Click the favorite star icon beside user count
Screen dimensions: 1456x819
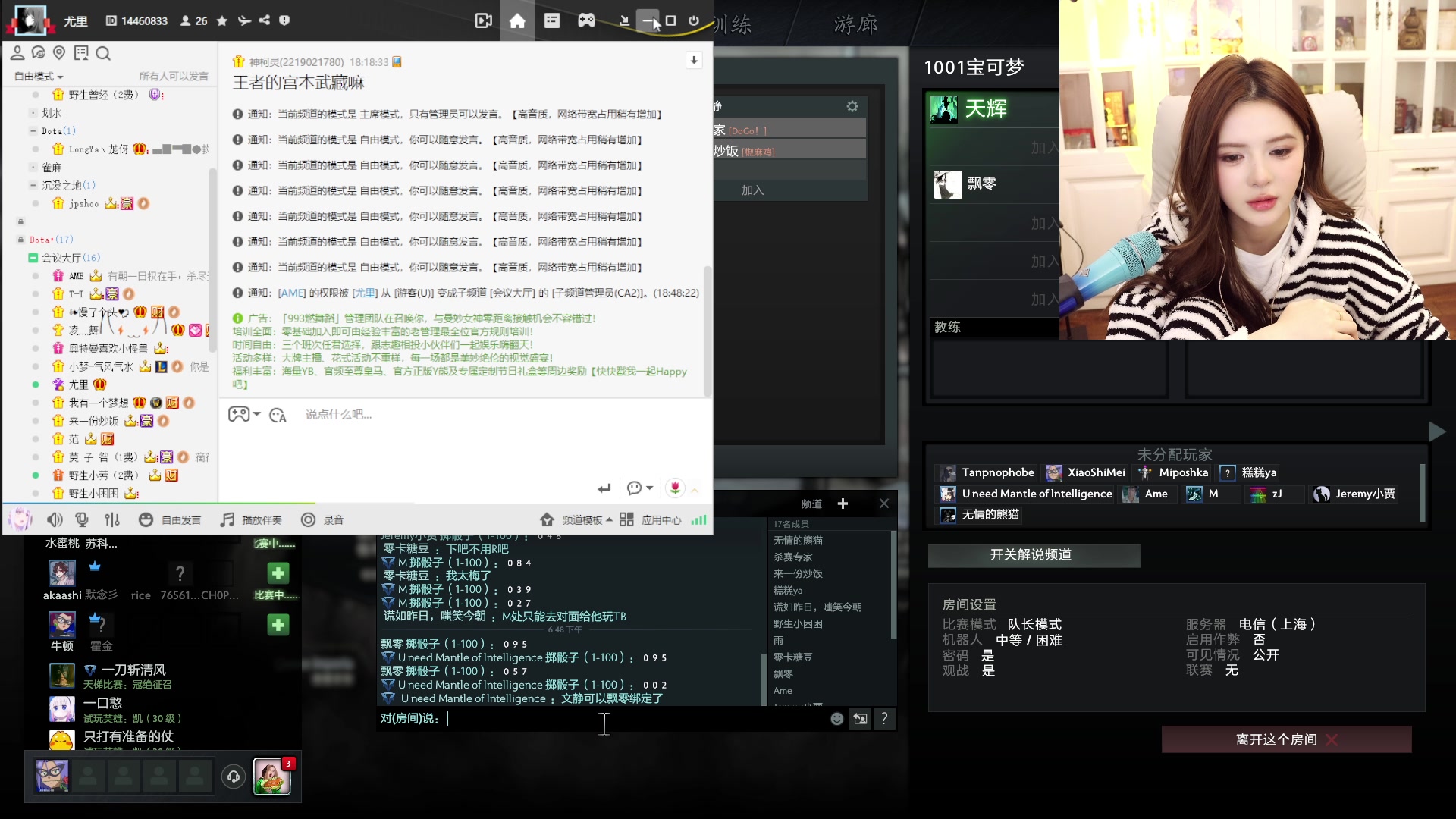(x=222, y=21)
